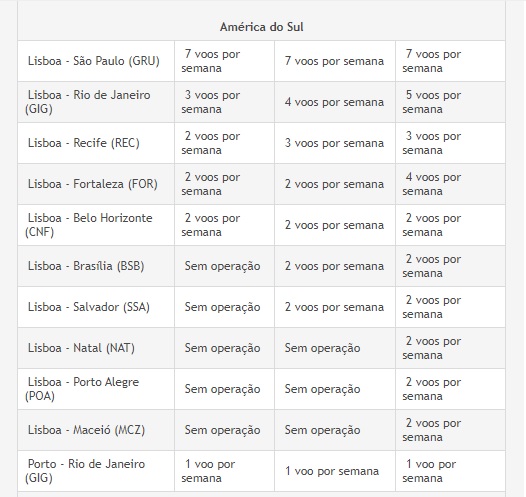Select '1 voo por semana' middle cell in Porto row
This screenshot has height=497, width=526.
pyautogui.click(x=334, y=471)
